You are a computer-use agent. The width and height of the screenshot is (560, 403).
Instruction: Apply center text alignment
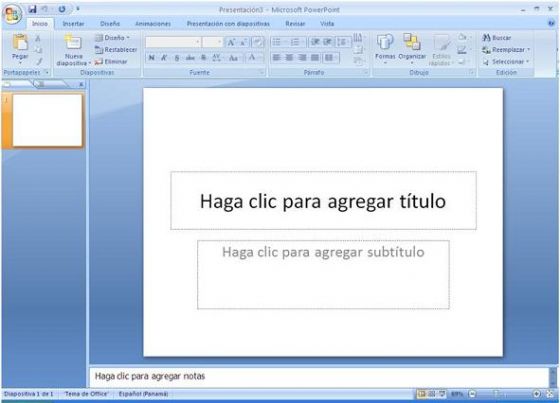point(289,58)
